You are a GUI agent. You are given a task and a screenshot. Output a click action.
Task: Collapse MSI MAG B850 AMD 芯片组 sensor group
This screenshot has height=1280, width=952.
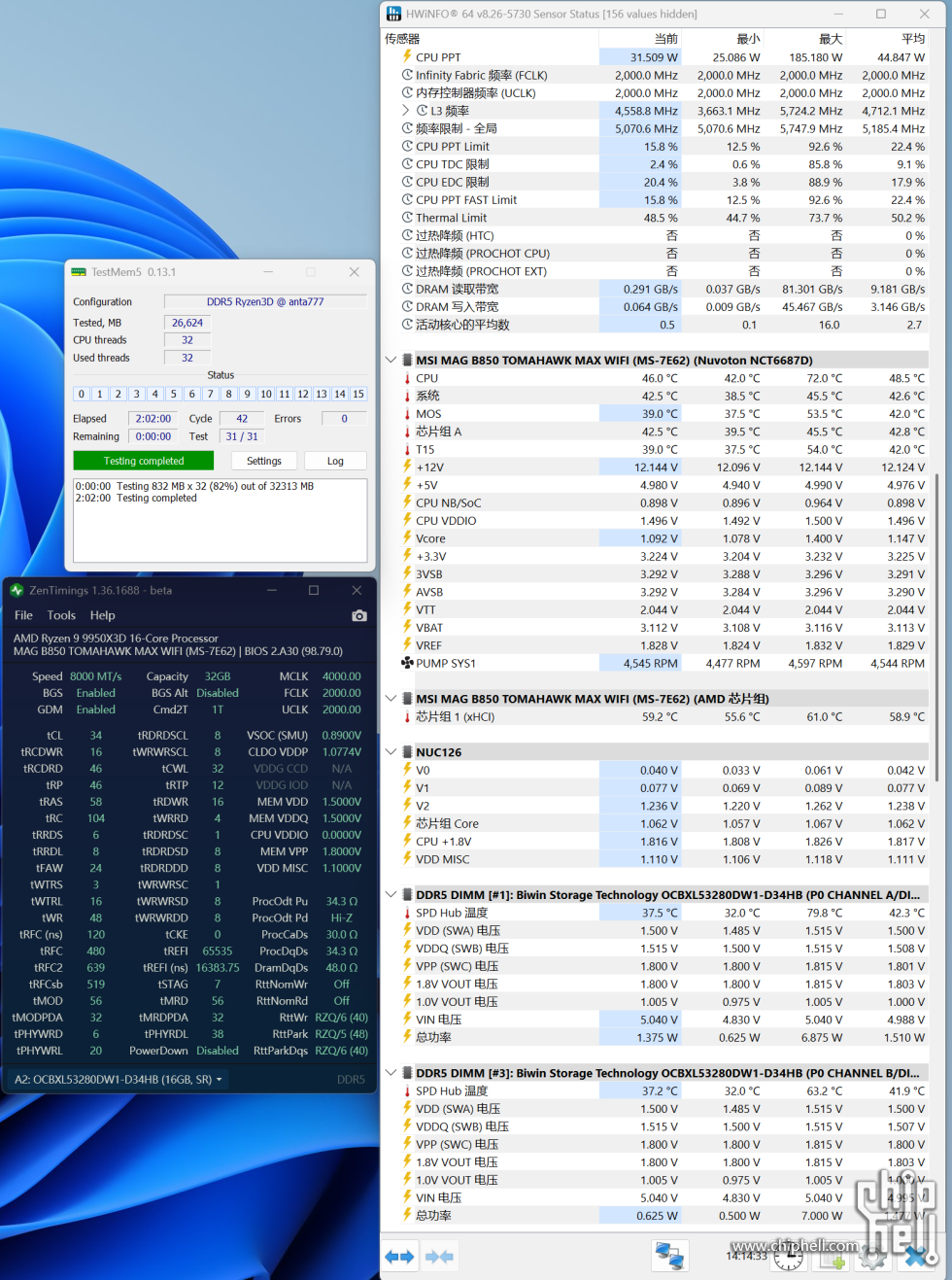click(x=391, y=699)
